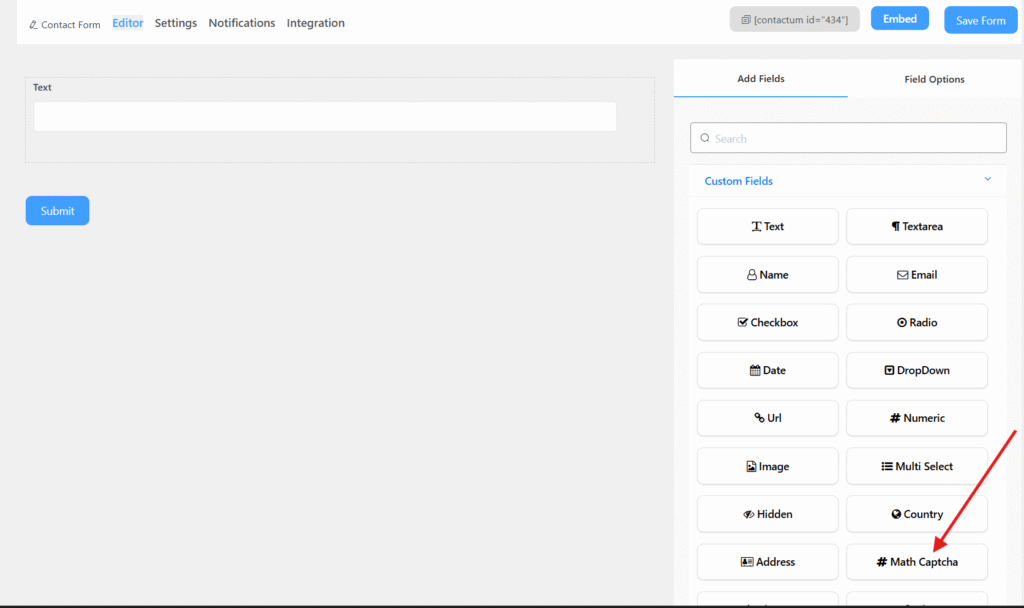Add a Text field to form
Image resolution: width=1024 pixels, height=608 pixels.
(x=767, y=226)
